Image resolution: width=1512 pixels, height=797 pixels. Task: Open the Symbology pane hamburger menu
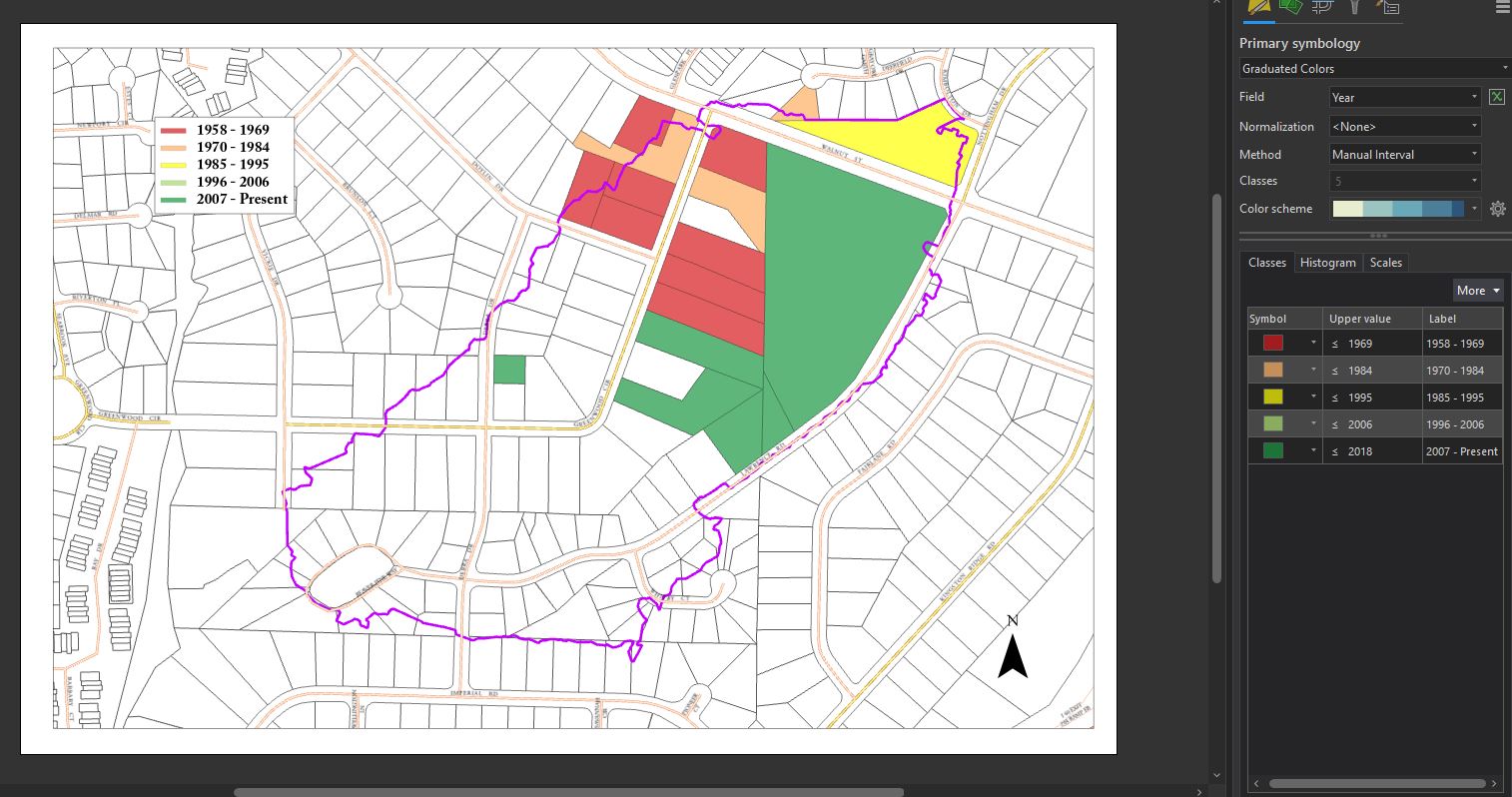click(1501, 7)
